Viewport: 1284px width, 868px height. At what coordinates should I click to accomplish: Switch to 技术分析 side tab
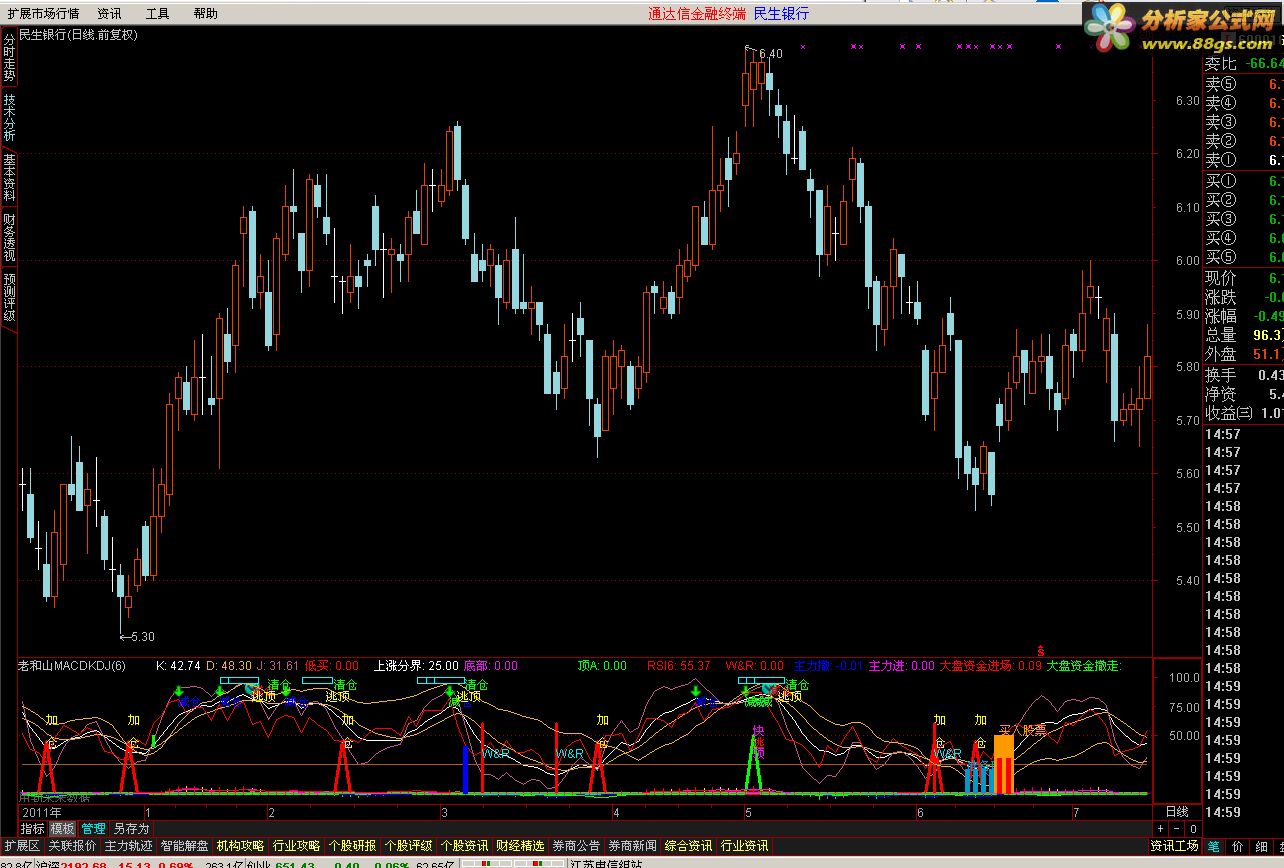9,118
